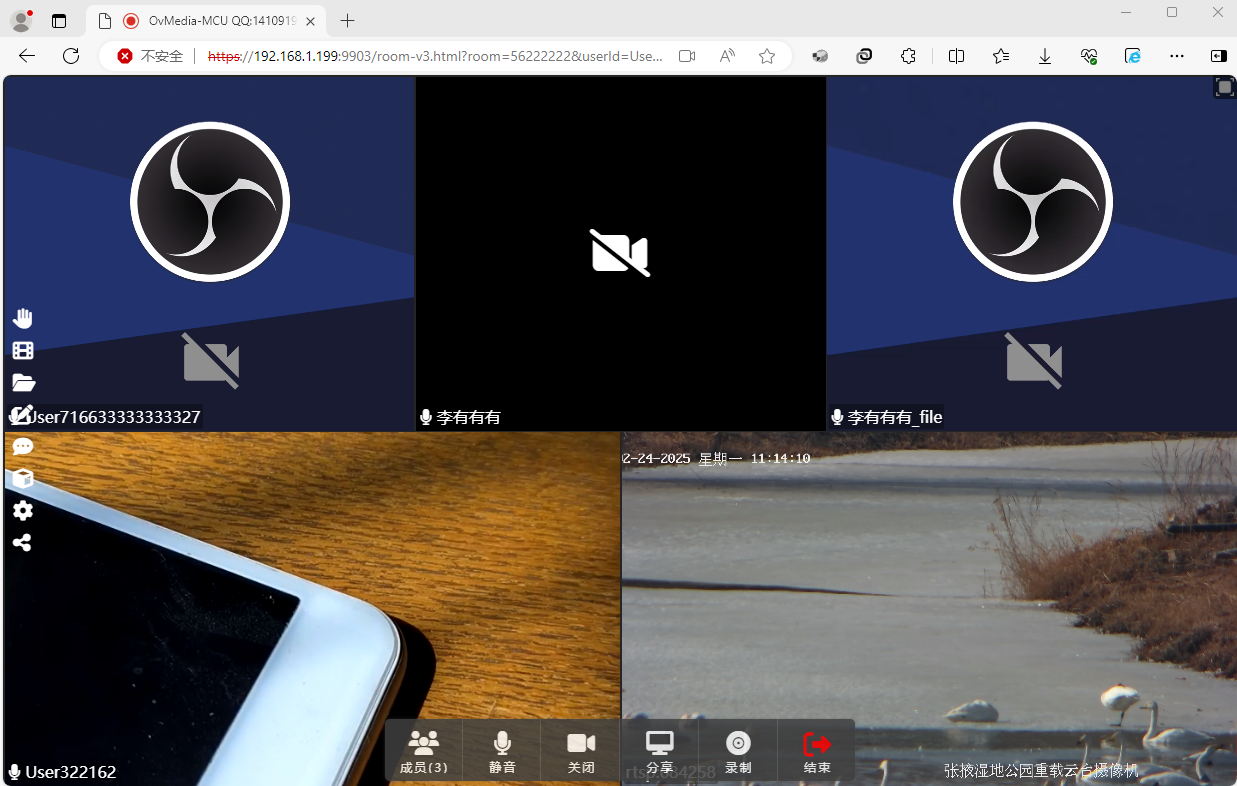Click the 3D cube icon in sidebar
The width and height of the screenshot is (1237, 786).
[22, 478]
